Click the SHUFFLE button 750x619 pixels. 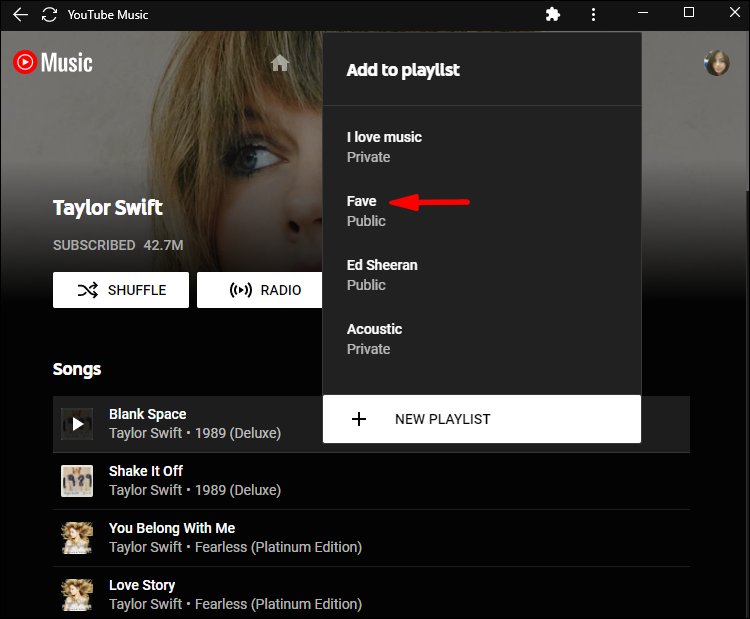coord(121,290)
